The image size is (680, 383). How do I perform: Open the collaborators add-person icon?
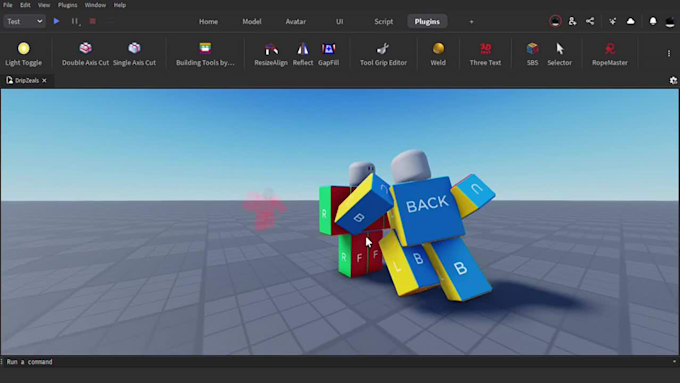click(572, 21)
